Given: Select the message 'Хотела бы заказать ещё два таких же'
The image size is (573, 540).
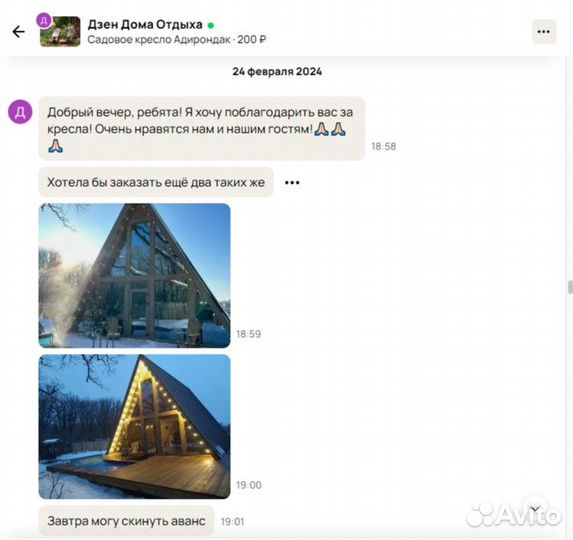Looking at the screenshot, I should tap(156, 182).
